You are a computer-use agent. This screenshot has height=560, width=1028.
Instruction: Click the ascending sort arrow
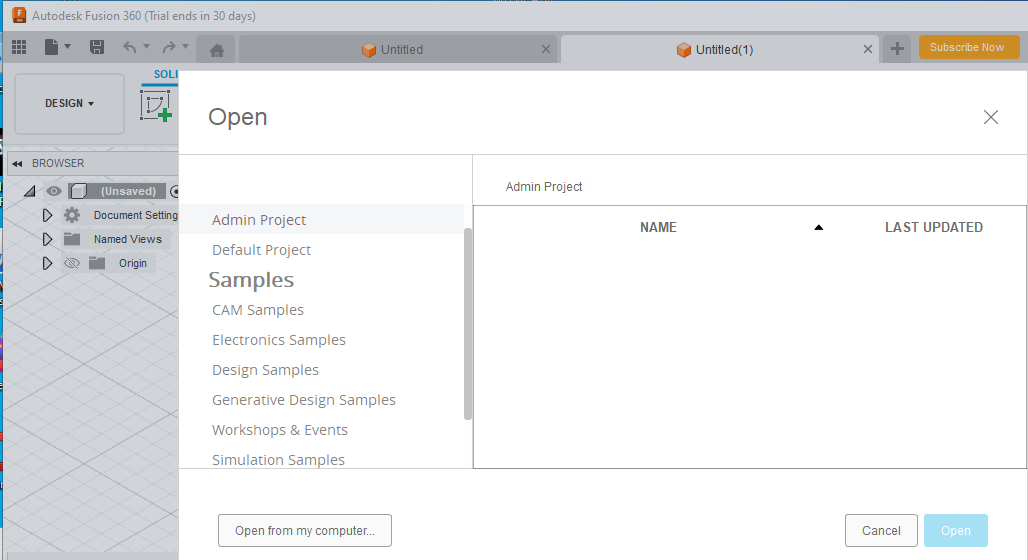coord(818,228)
